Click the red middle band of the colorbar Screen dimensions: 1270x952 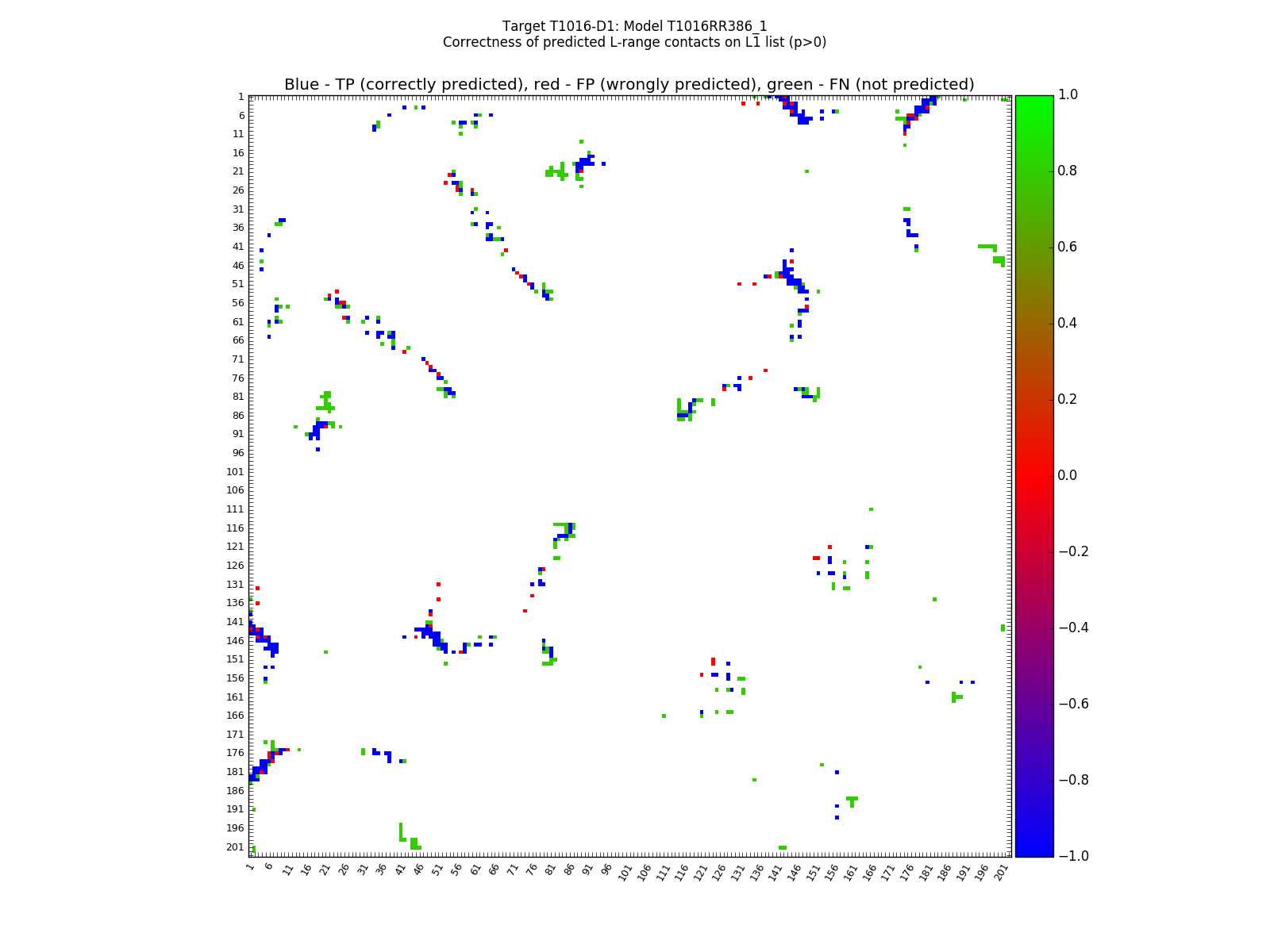(1033, 475)
